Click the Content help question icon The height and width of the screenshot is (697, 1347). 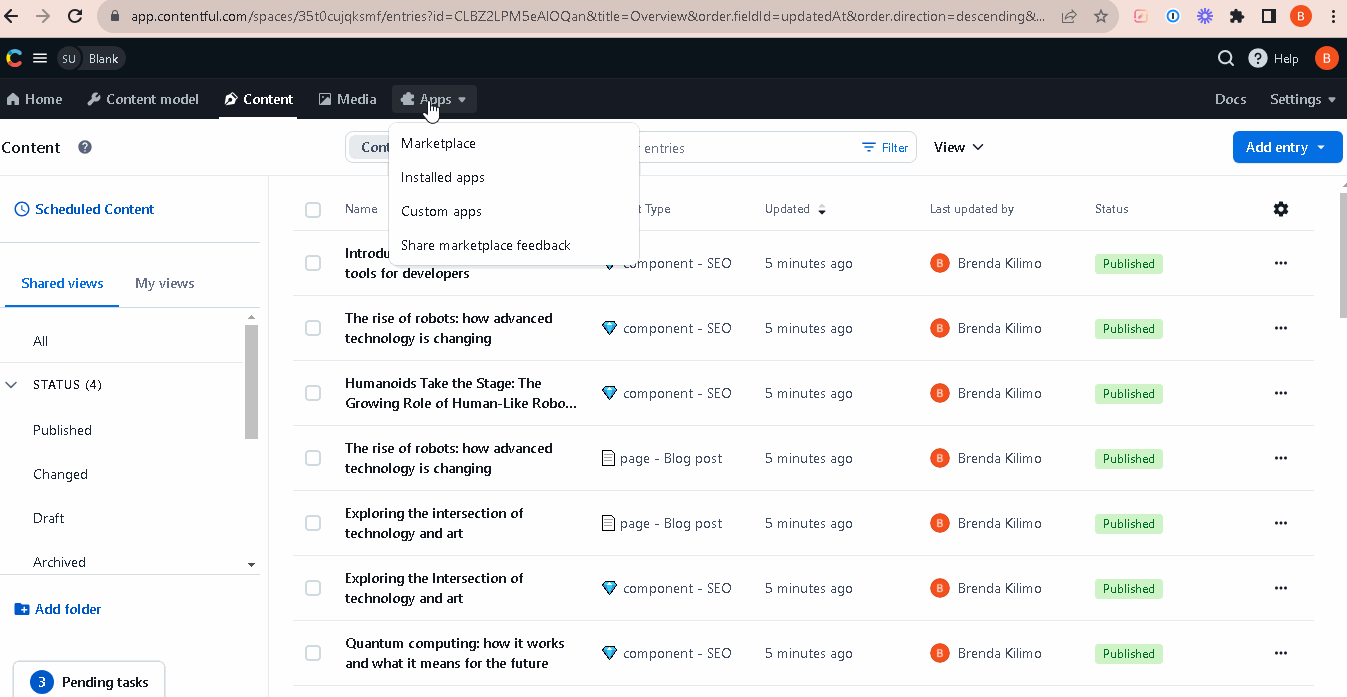point(85,147)
